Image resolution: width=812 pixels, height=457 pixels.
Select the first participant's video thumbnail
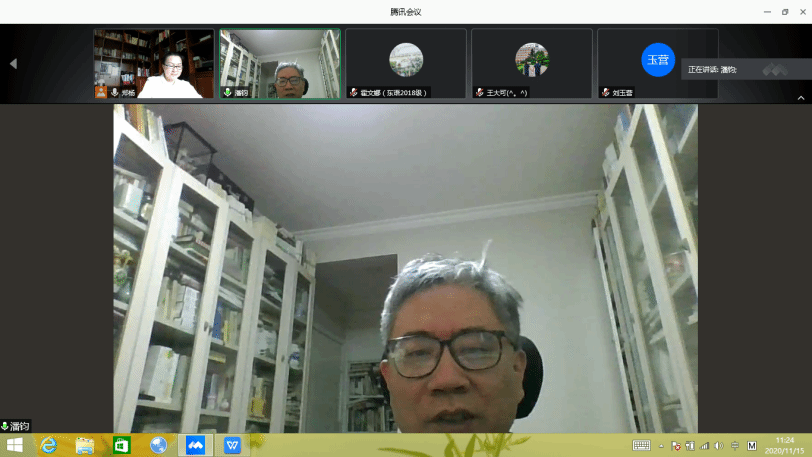pyautogui.click(x=154, y=63)
